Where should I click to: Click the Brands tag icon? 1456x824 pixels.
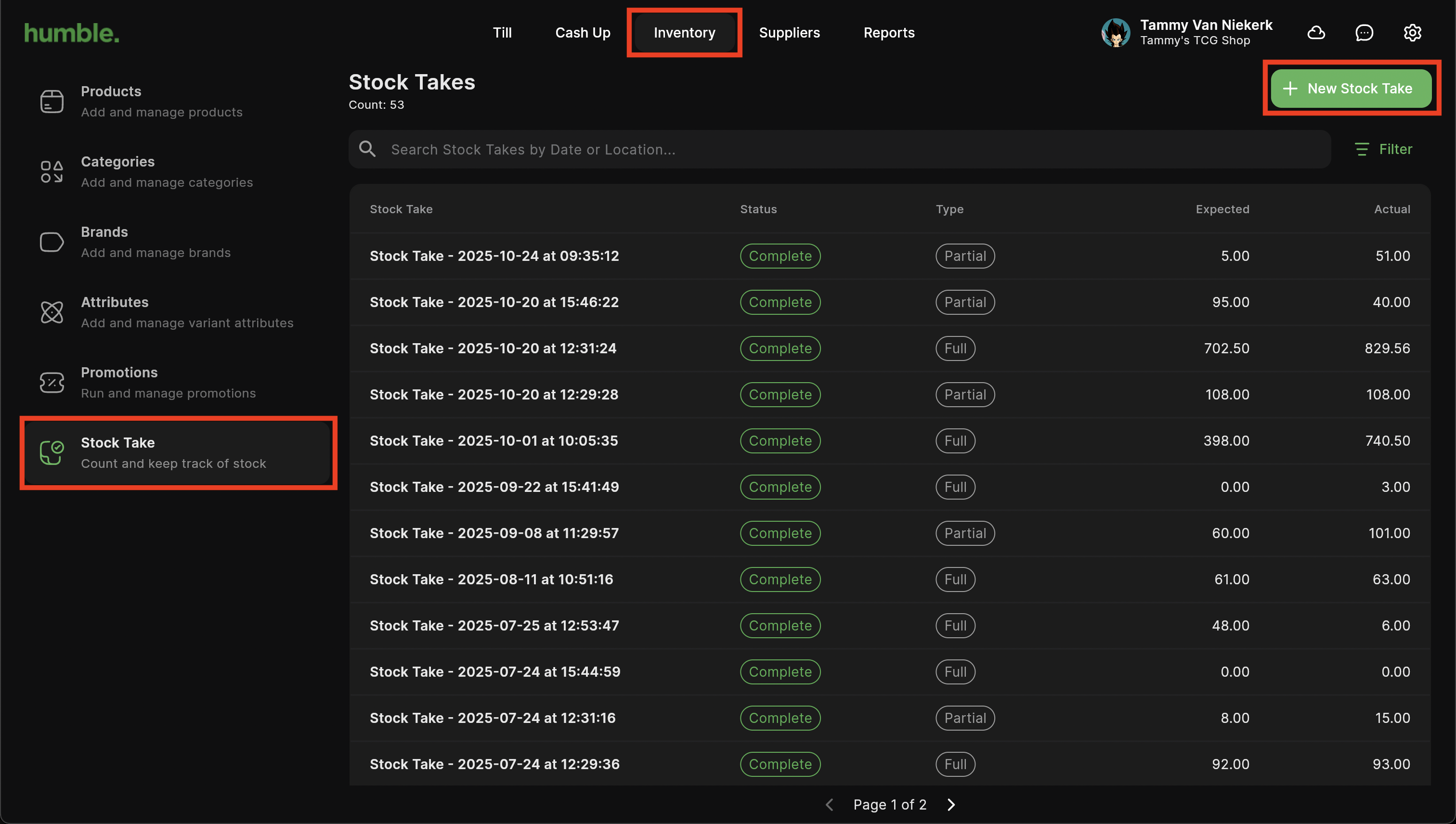[x=52, y=242]
